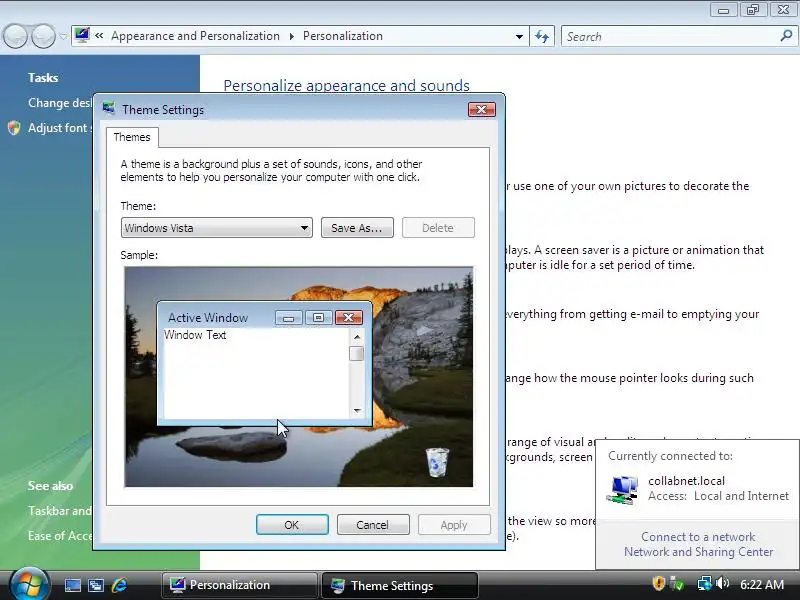The image size is (800, 600).
Task: Click the Window Text sample area
Action: (195, 335)
